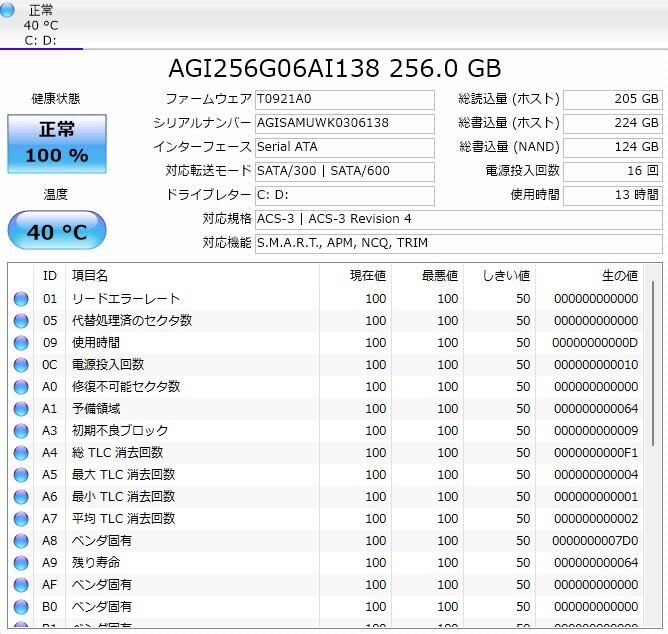This screenshot has height=634, width=668.
Task: Click the firmware field showing T0921A0
Action: pos(344,100)
